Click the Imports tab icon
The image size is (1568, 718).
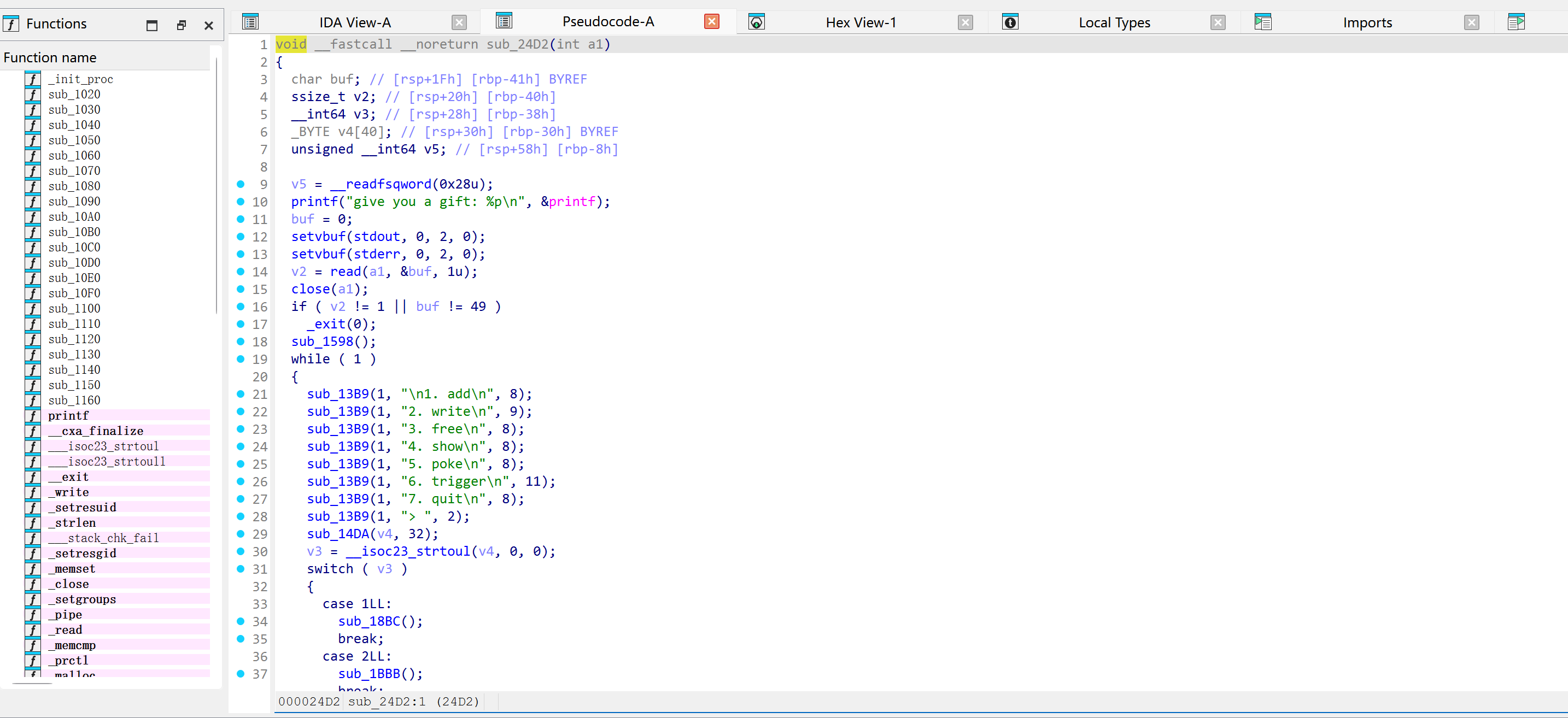[x=1262, y=22]
